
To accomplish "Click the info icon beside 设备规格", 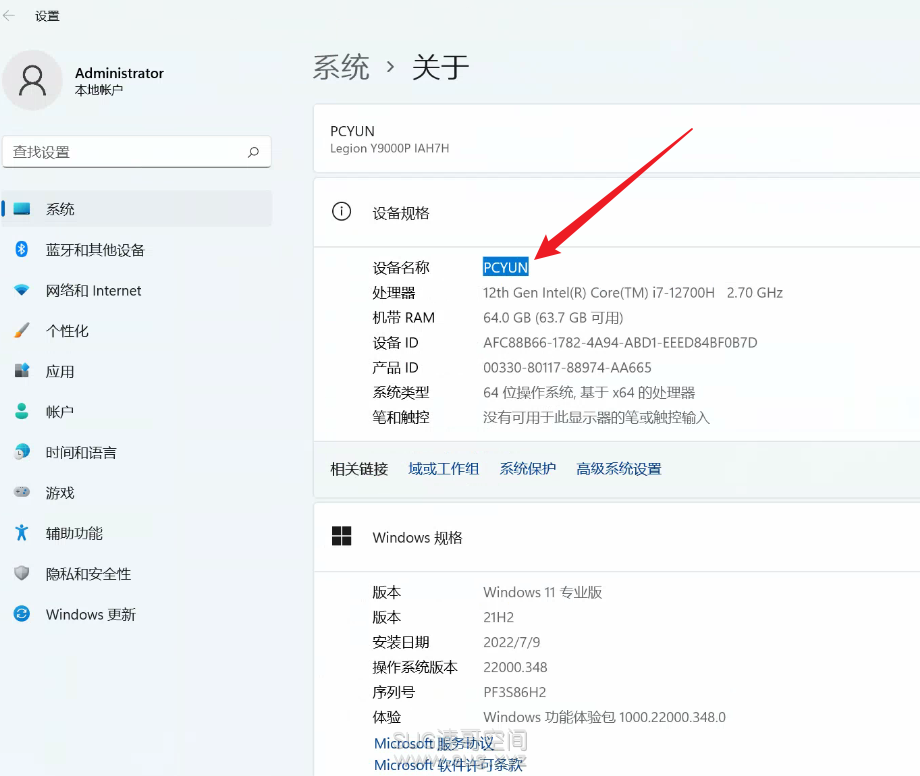I will tap(341, 211).
